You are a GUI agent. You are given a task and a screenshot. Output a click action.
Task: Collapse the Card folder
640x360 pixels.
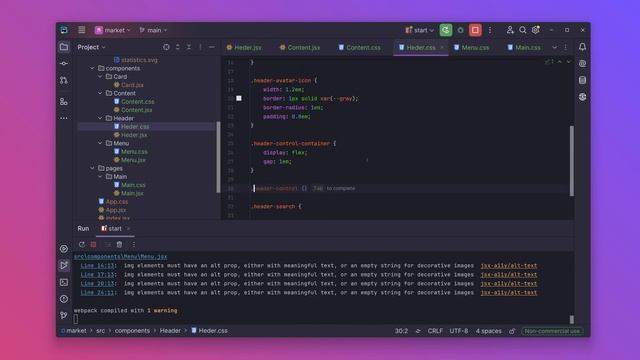(x=100, y=77)
